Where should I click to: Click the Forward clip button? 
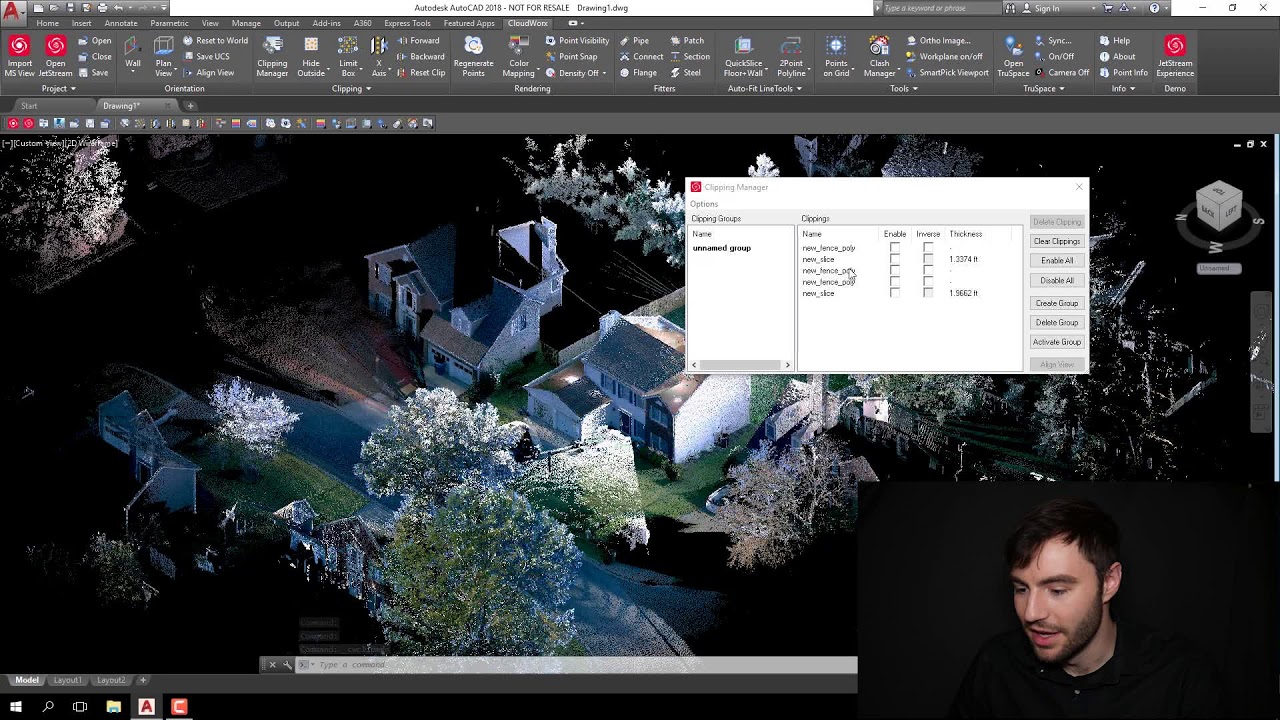pos(418,41)
